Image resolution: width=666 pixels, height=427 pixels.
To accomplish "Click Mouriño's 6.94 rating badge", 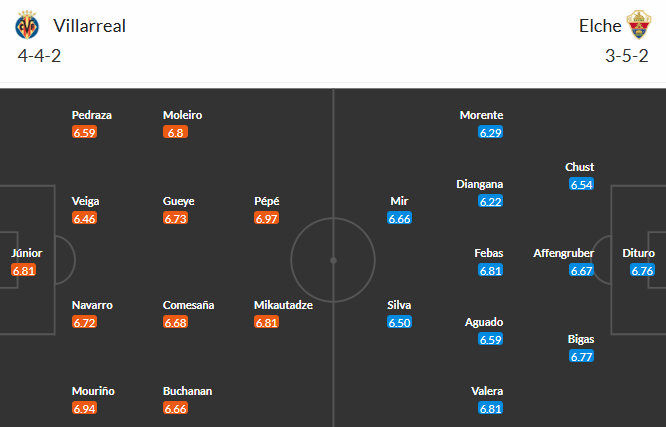I will [85, 409].
